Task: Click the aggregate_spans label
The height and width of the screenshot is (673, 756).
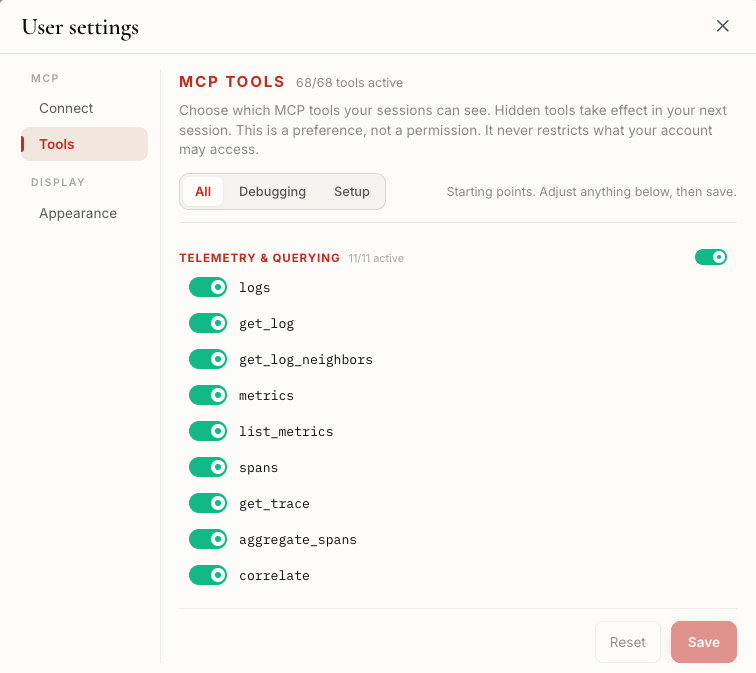Action: pos(298,540)
